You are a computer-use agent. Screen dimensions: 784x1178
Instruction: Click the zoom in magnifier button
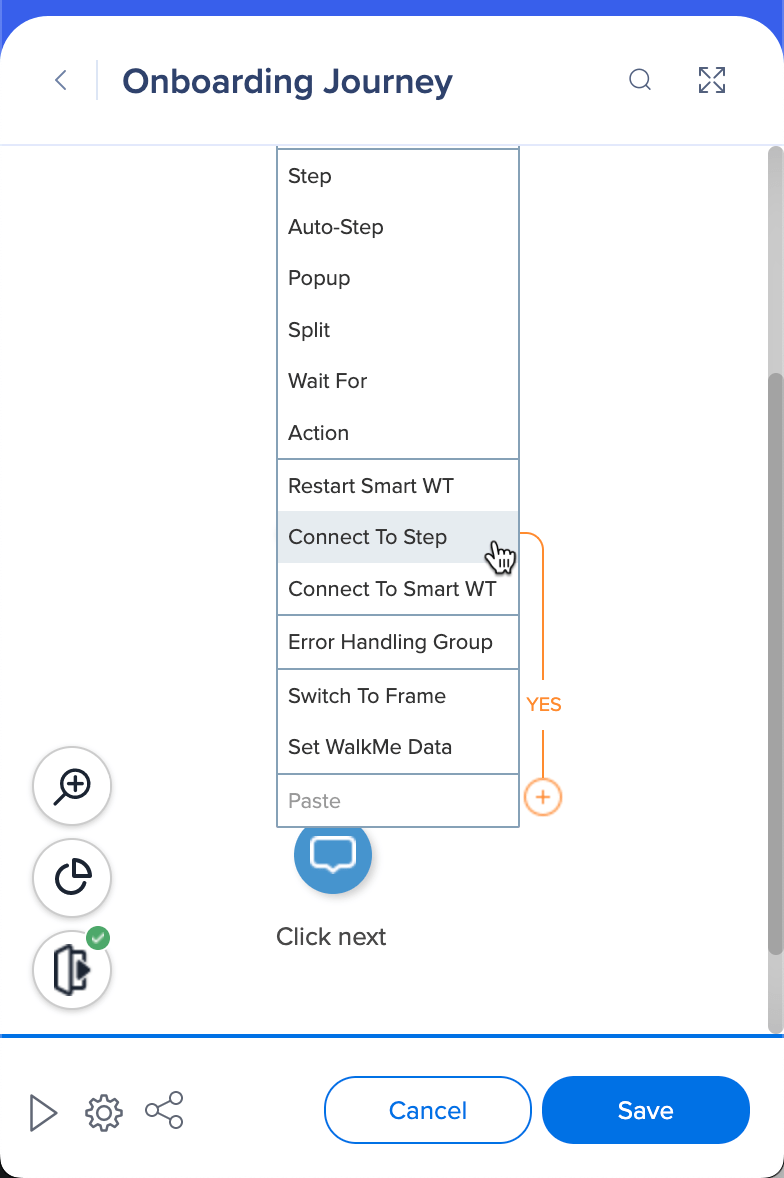(72, 786)
